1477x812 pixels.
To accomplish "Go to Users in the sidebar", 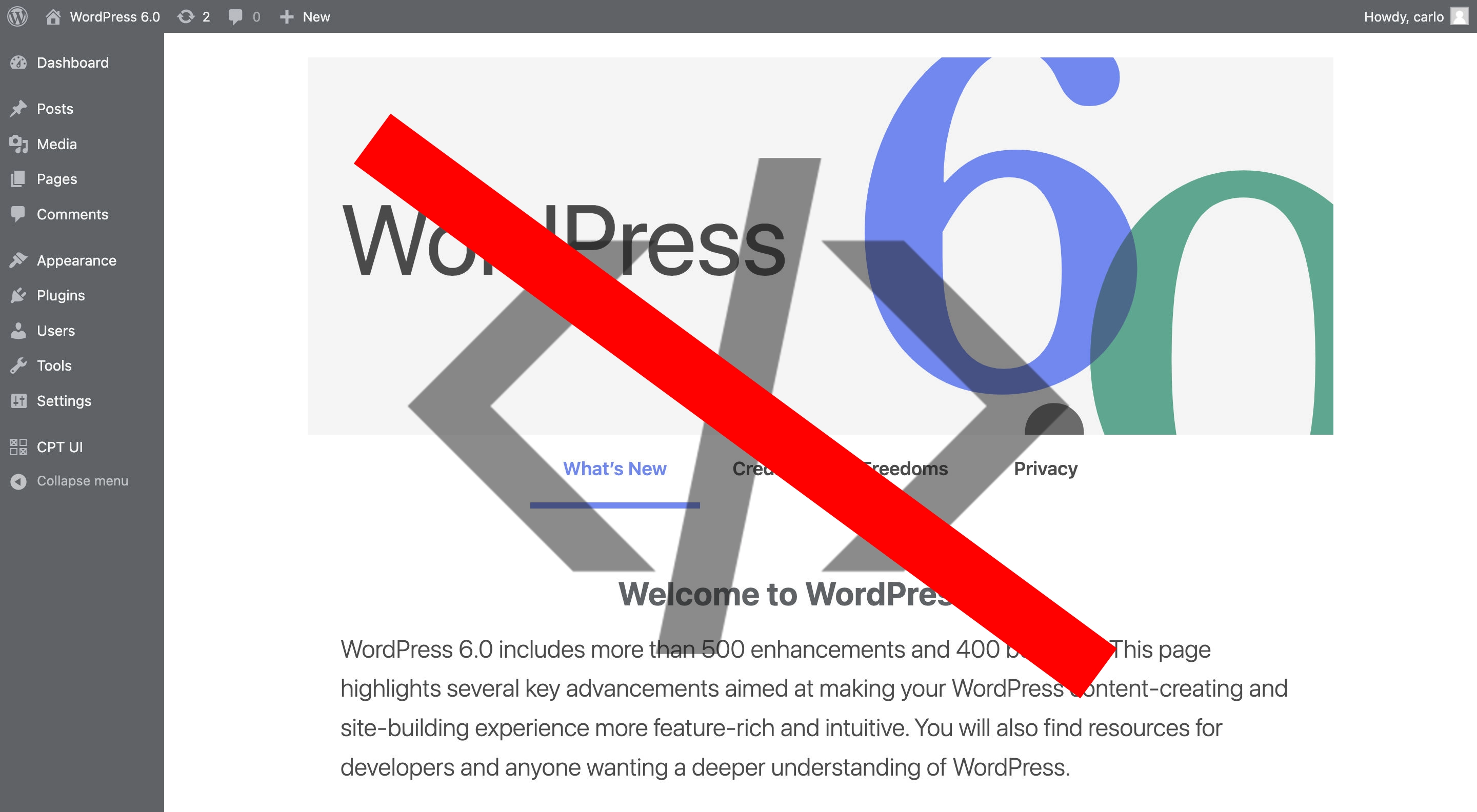I will click(55, 331).
